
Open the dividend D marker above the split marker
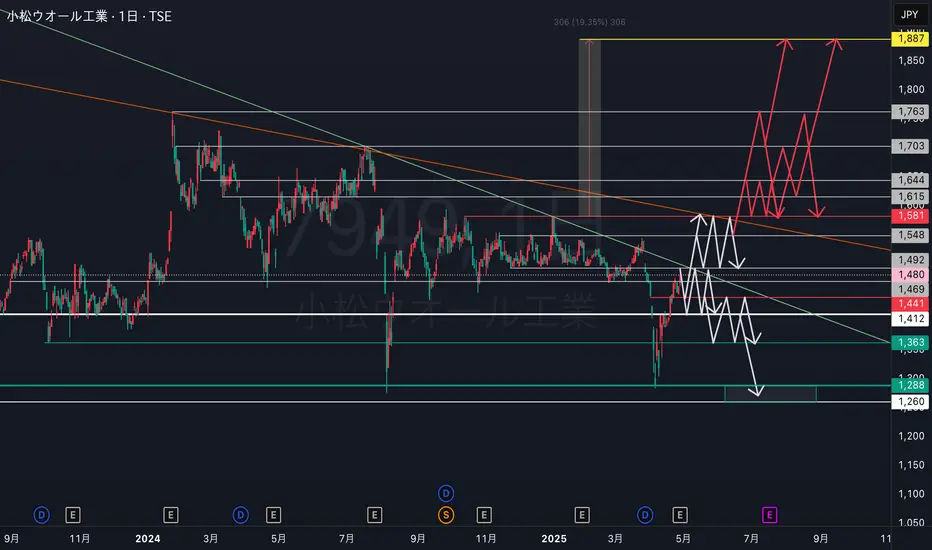(446, 494)
